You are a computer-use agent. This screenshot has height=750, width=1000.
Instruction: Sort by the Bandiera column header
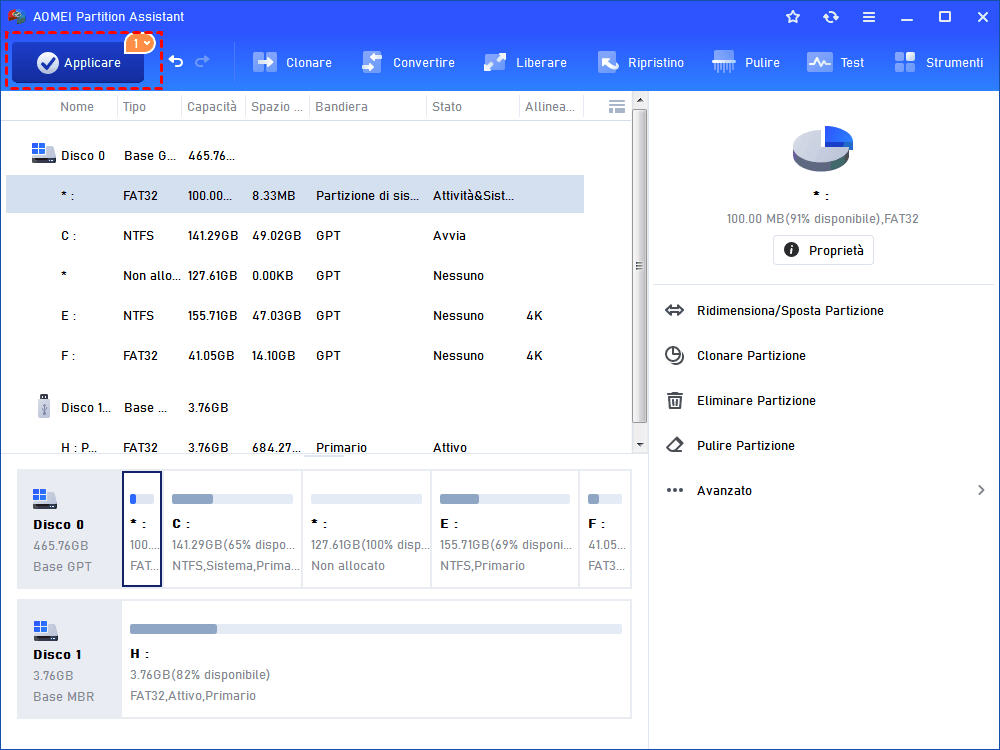[x=341, y=107]
